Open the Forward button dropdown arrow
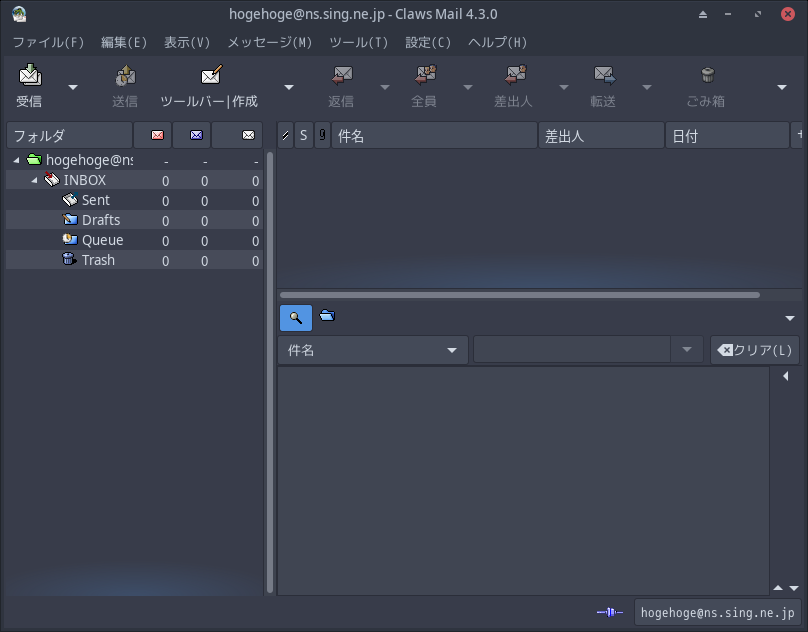Viewport: 808px width, 632px height. click(647, 87)
